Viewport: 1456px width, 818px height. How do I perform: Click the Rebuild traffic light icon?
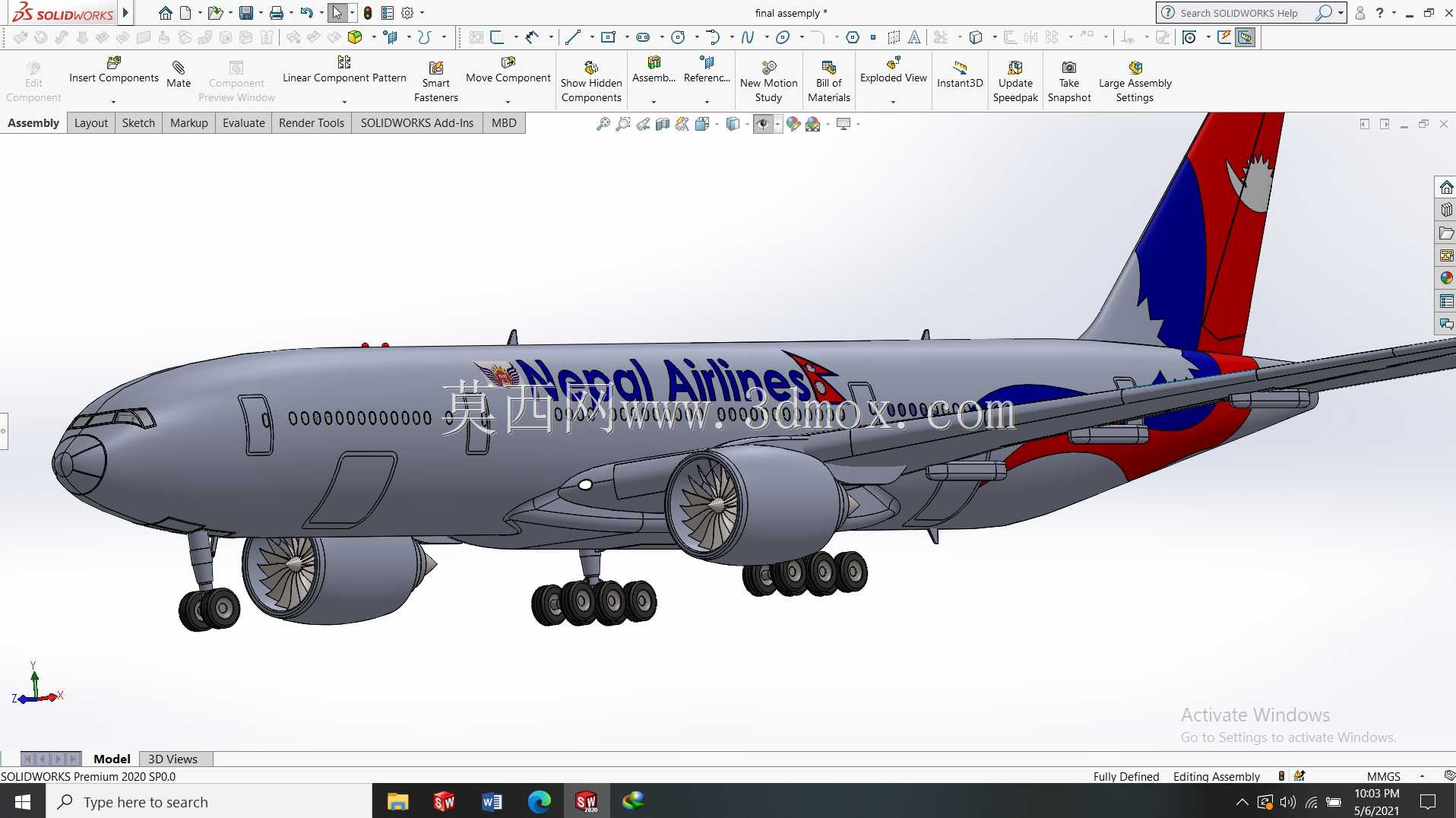pos(368,13)
